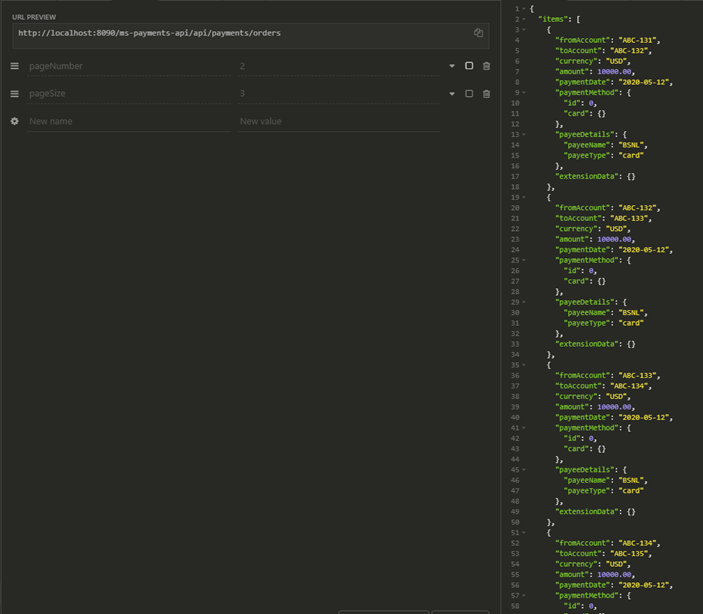
Task: Click the gear icon beside New name
Action: coord(14,121)
